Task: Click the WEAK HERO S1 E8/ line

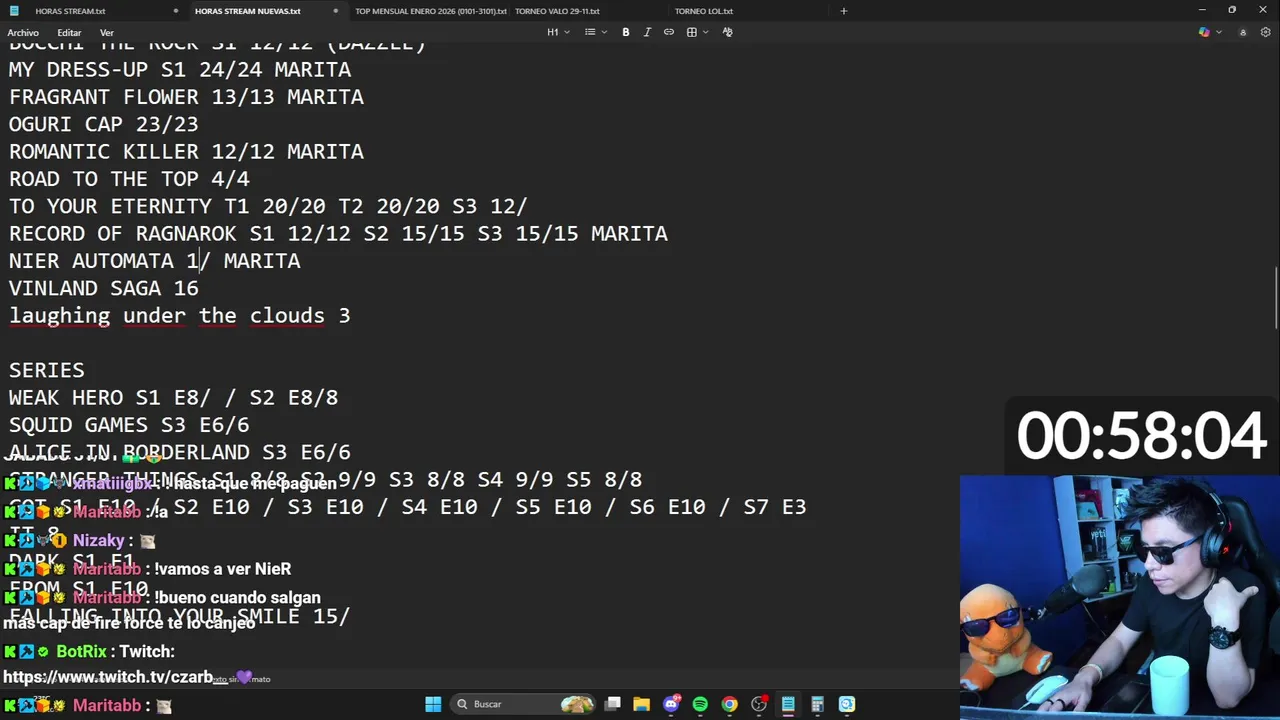Action: (174, 397)
